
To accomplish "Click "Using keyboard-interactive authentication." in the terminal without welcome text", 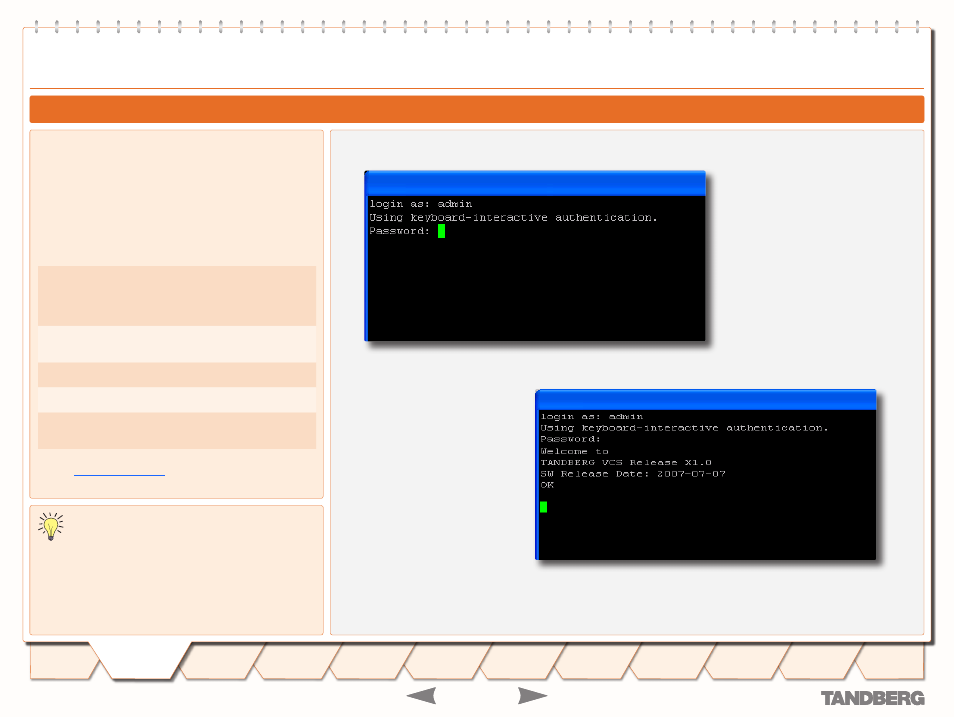I will pyautogui.click(x=513, y=217).
